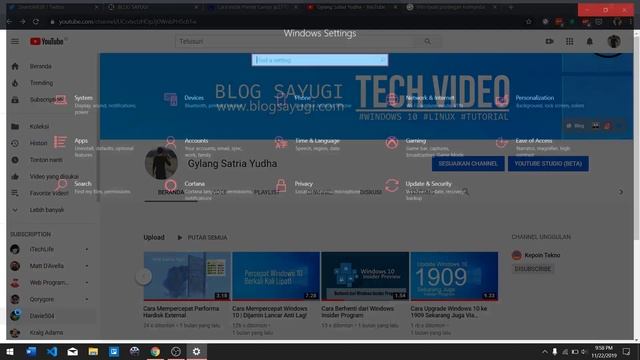Open the '1909' update video thumbnail
The image size is (640, 360).
point(454,276)
